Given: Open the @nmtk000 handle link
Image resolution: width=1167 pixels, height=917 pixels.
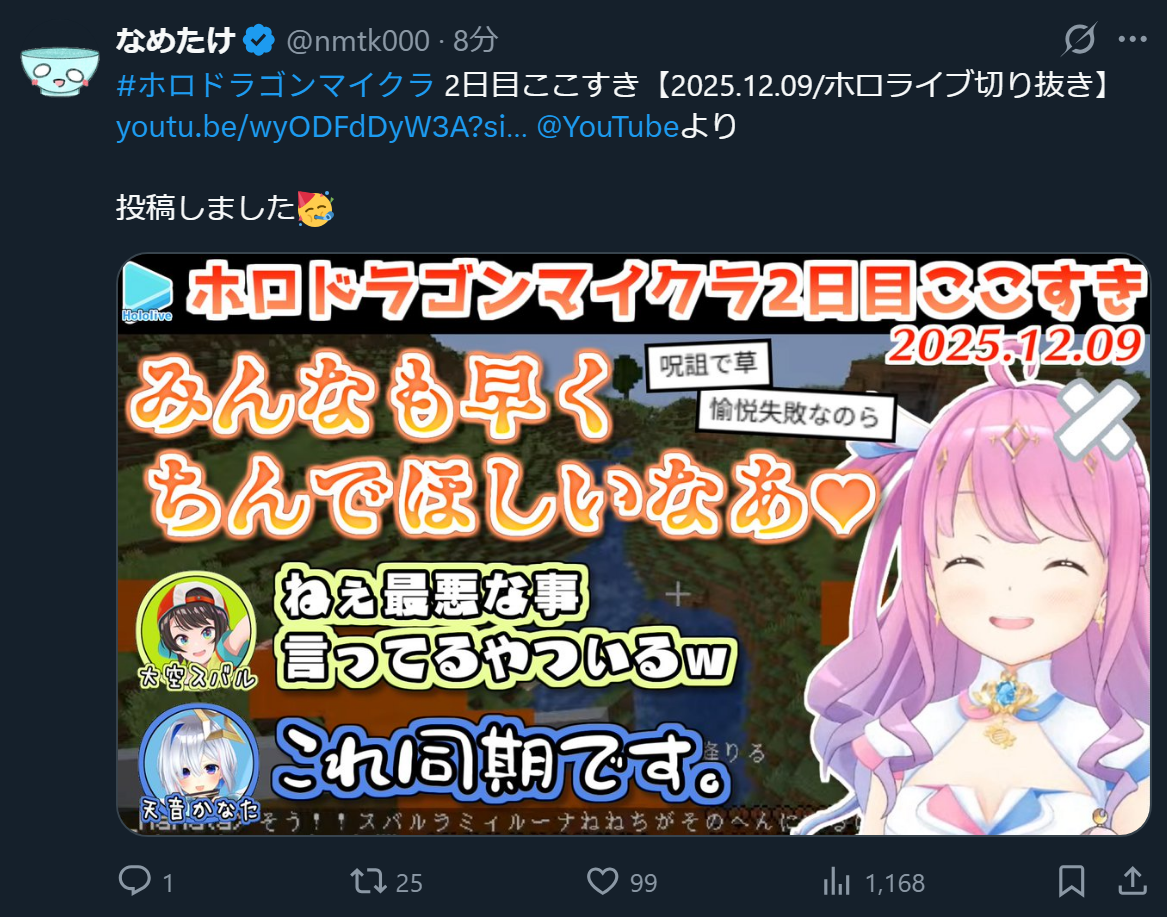Looking at the screenshot, I should (358, 41).
